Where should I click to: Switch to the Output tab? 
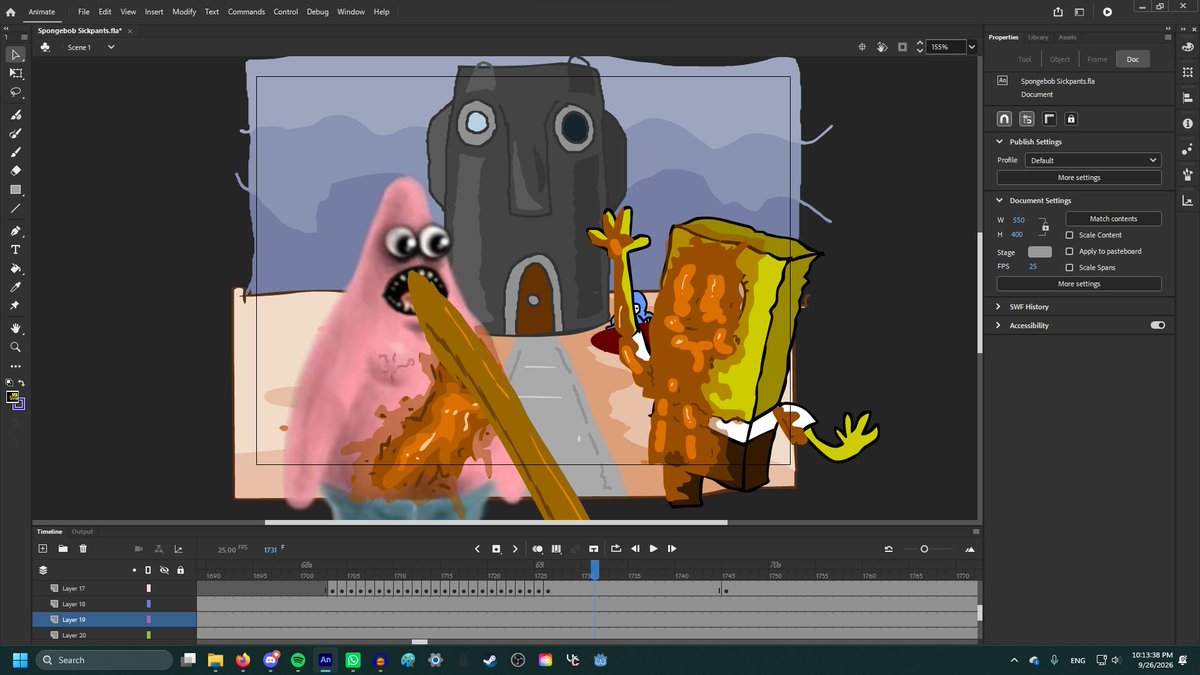pyautogui.click(x=82, y=531)
